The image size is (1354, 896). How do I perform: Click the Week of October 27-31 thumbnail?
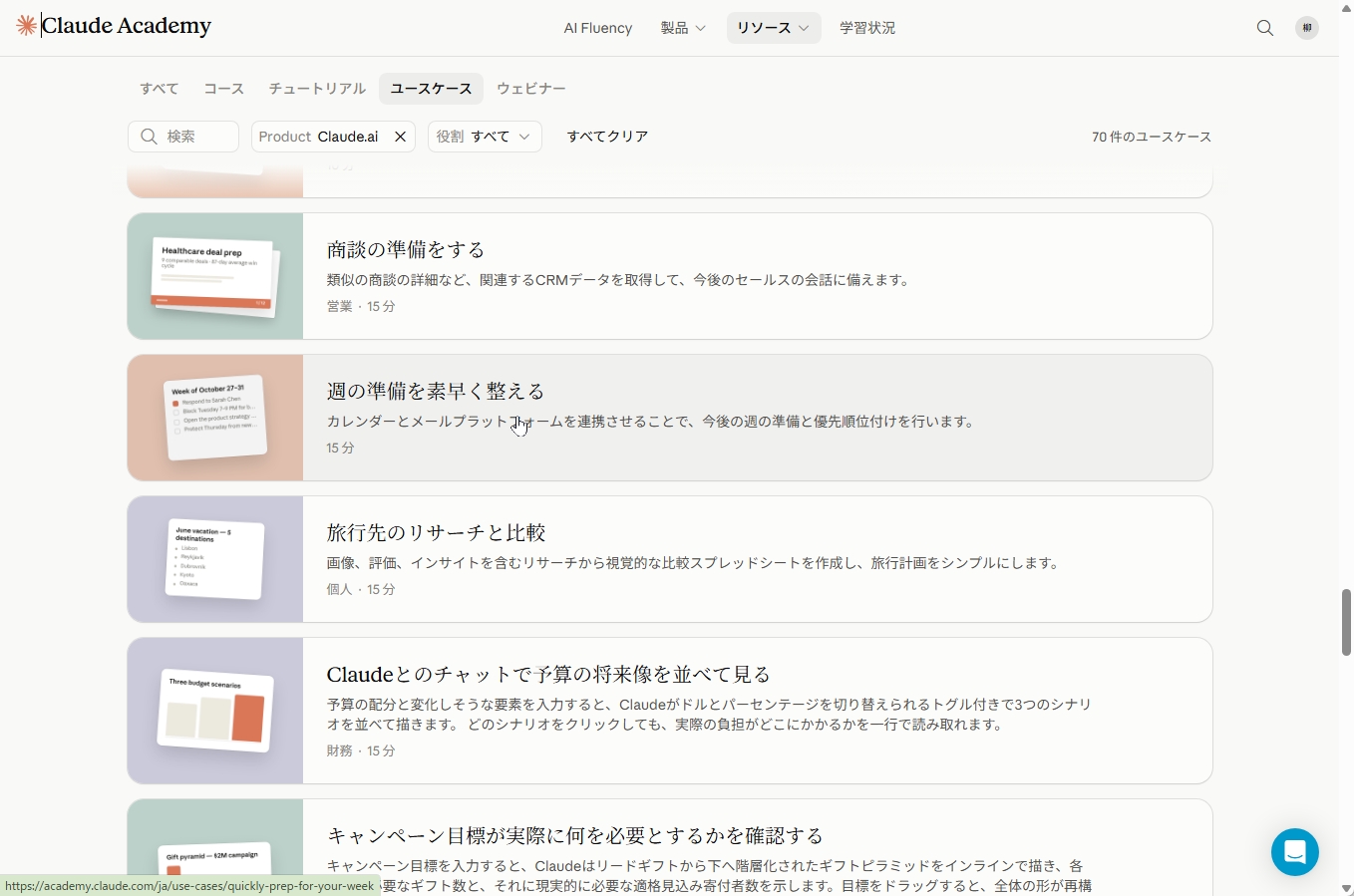(x=215, y=418)
